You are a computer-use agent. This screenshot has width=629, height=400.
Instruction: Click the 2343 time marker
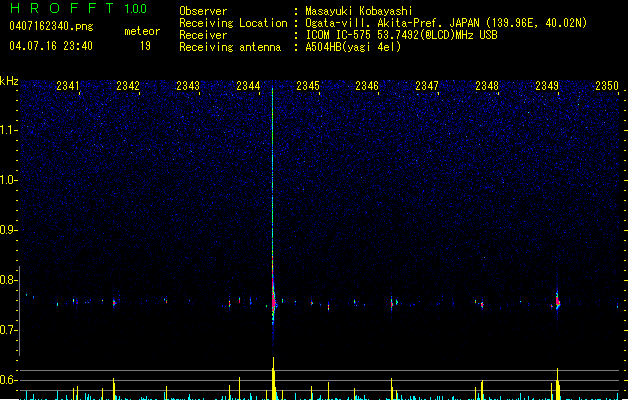click(x=188, y=86)
